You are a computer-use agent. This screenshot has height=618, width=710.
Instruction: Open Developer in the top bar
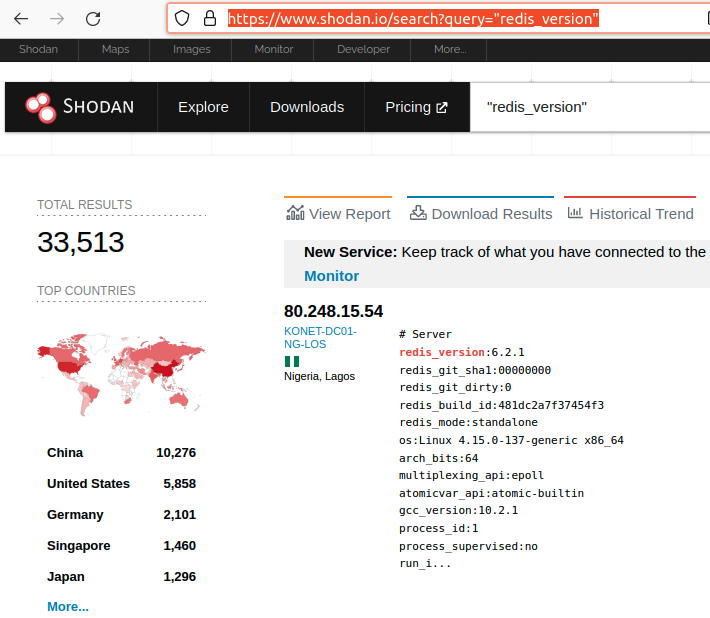363,49
